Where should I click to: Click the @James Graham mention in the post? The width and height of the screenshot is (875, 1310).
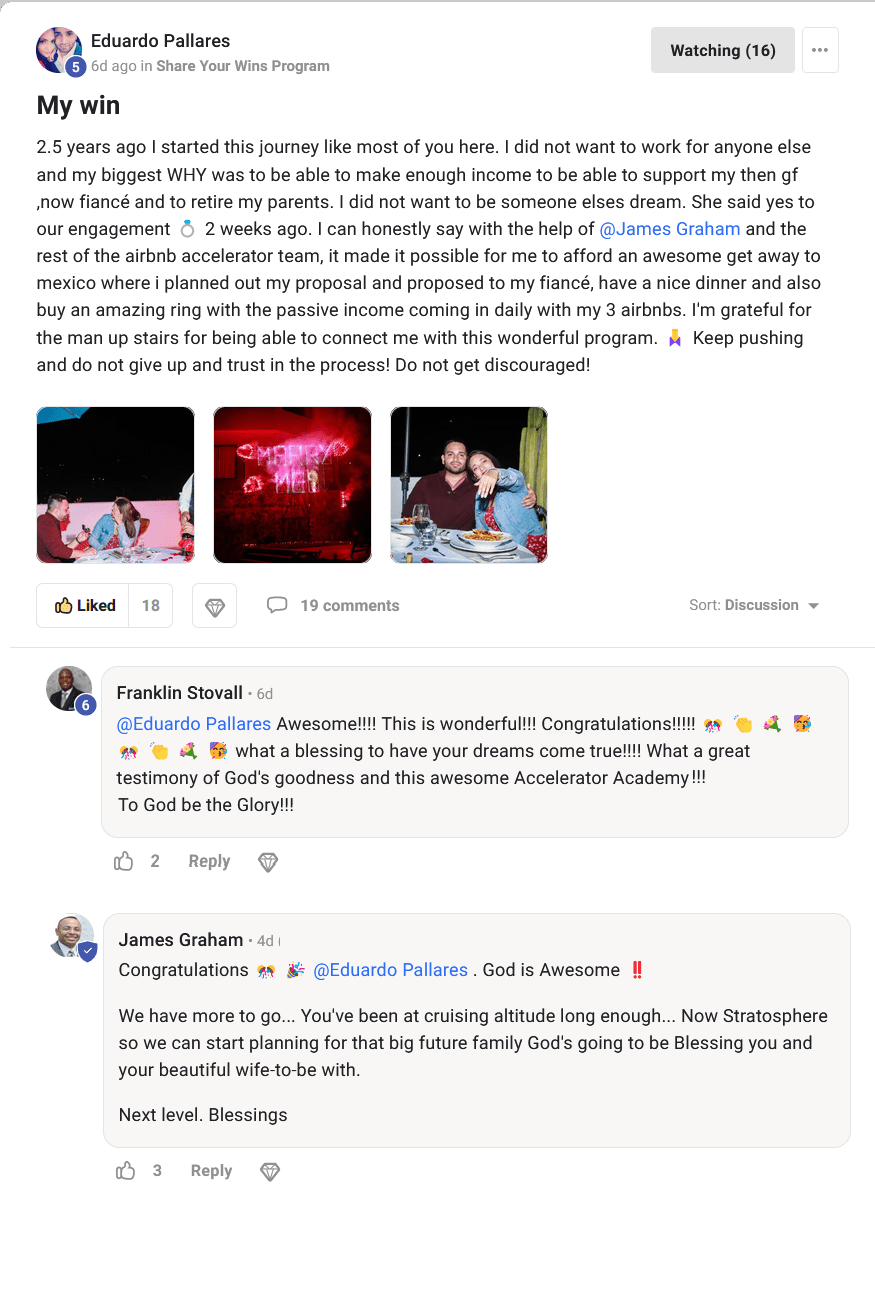point(669,229)
